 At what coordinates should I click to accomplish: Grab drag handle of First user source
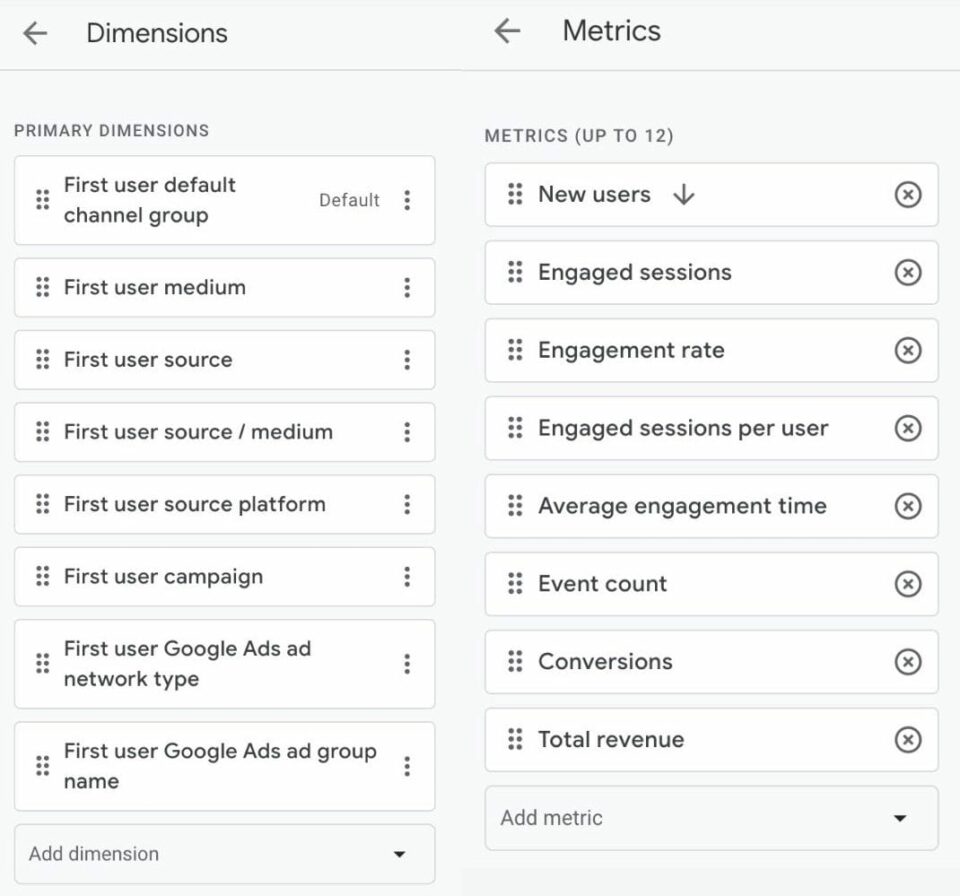pos(42,360)
